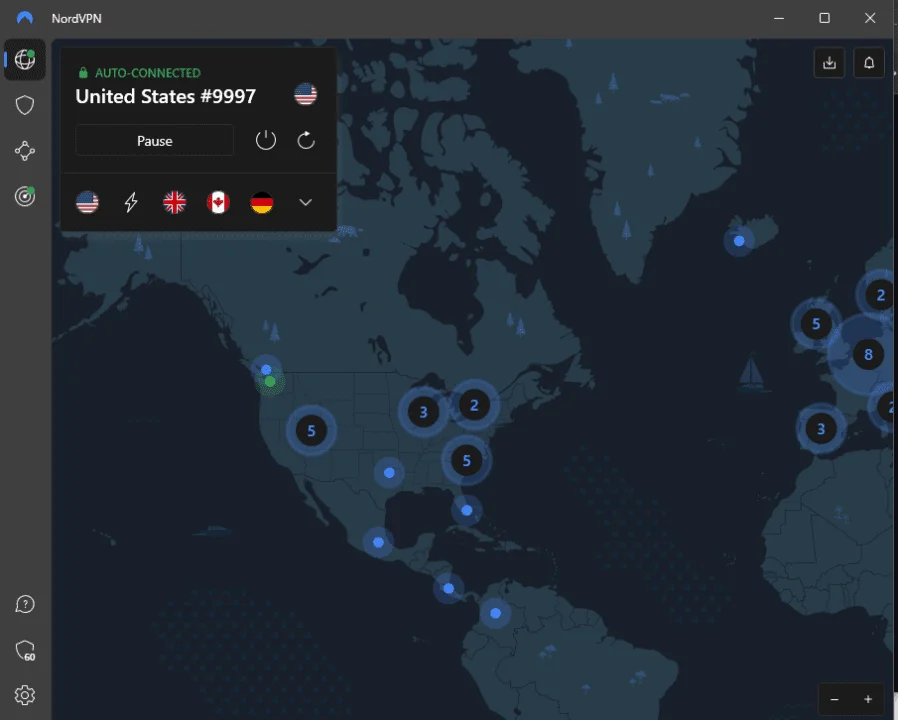Click the power disconnect icon

tap(266, 140)
